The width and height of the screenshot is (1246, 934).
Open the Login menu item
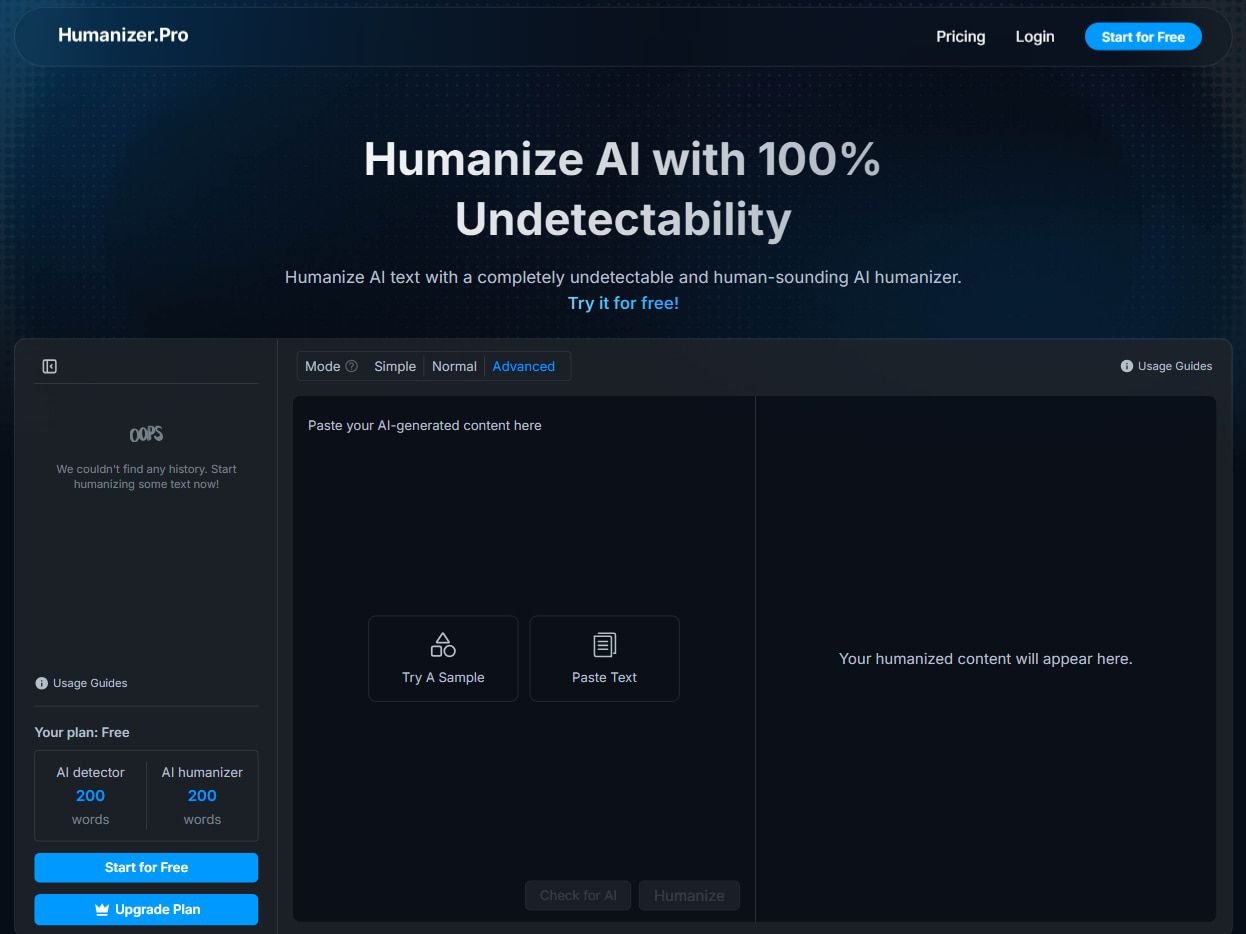pyautogui.click(x=1034, y=36)
